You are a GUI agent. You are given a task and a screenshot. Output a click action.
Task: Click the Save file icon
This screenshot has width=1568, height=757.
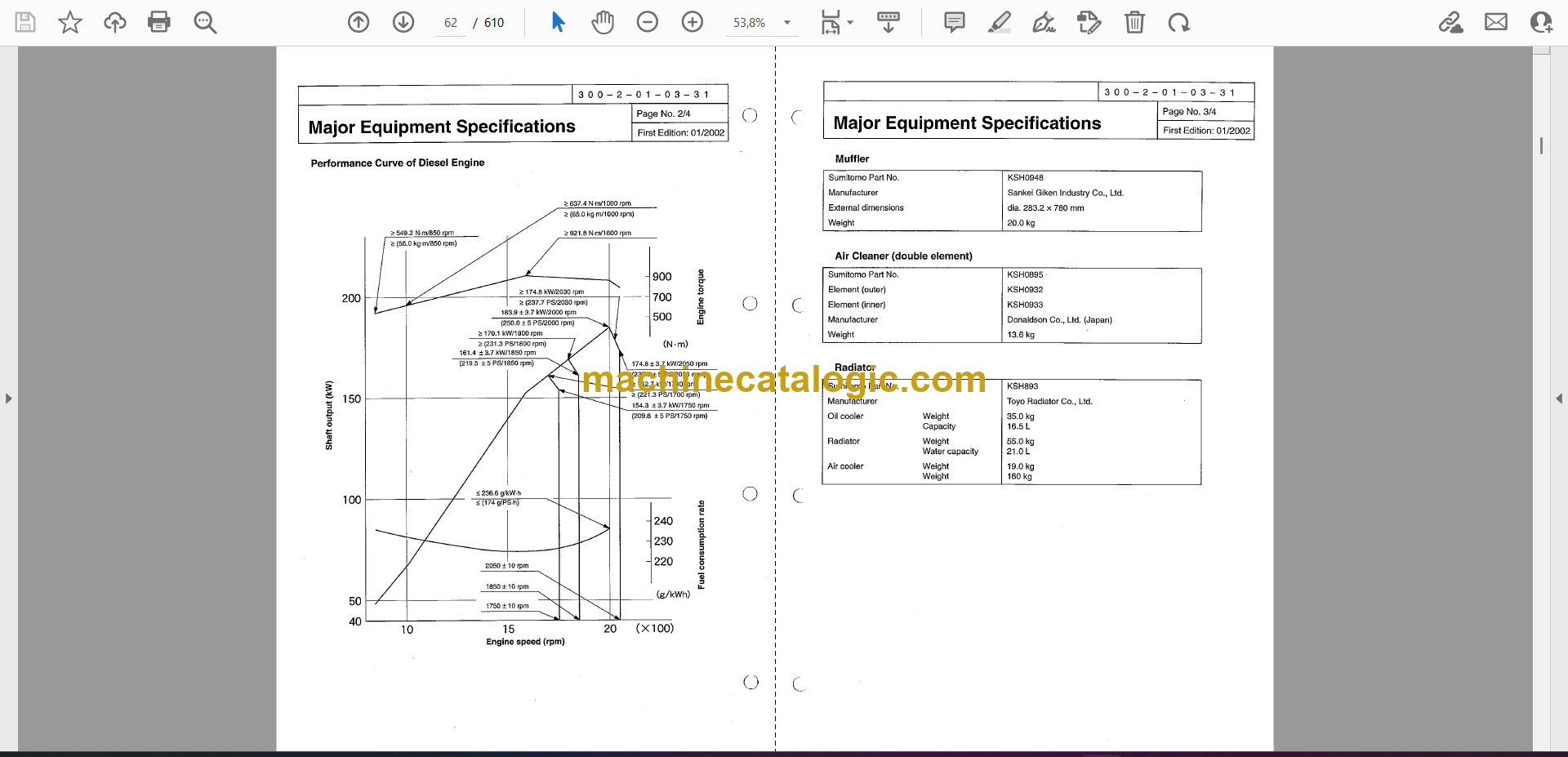(25, 22)
